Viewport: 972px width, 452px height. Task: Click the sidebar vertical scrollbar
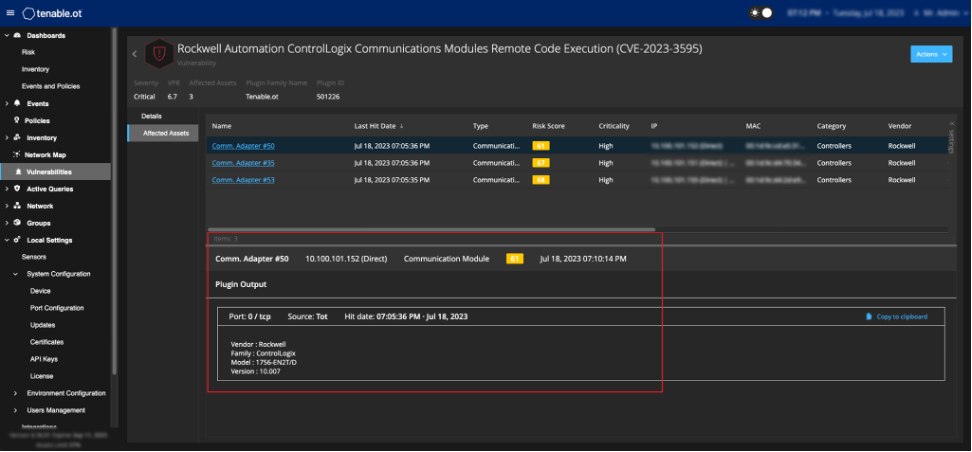[x=114, y=202]
